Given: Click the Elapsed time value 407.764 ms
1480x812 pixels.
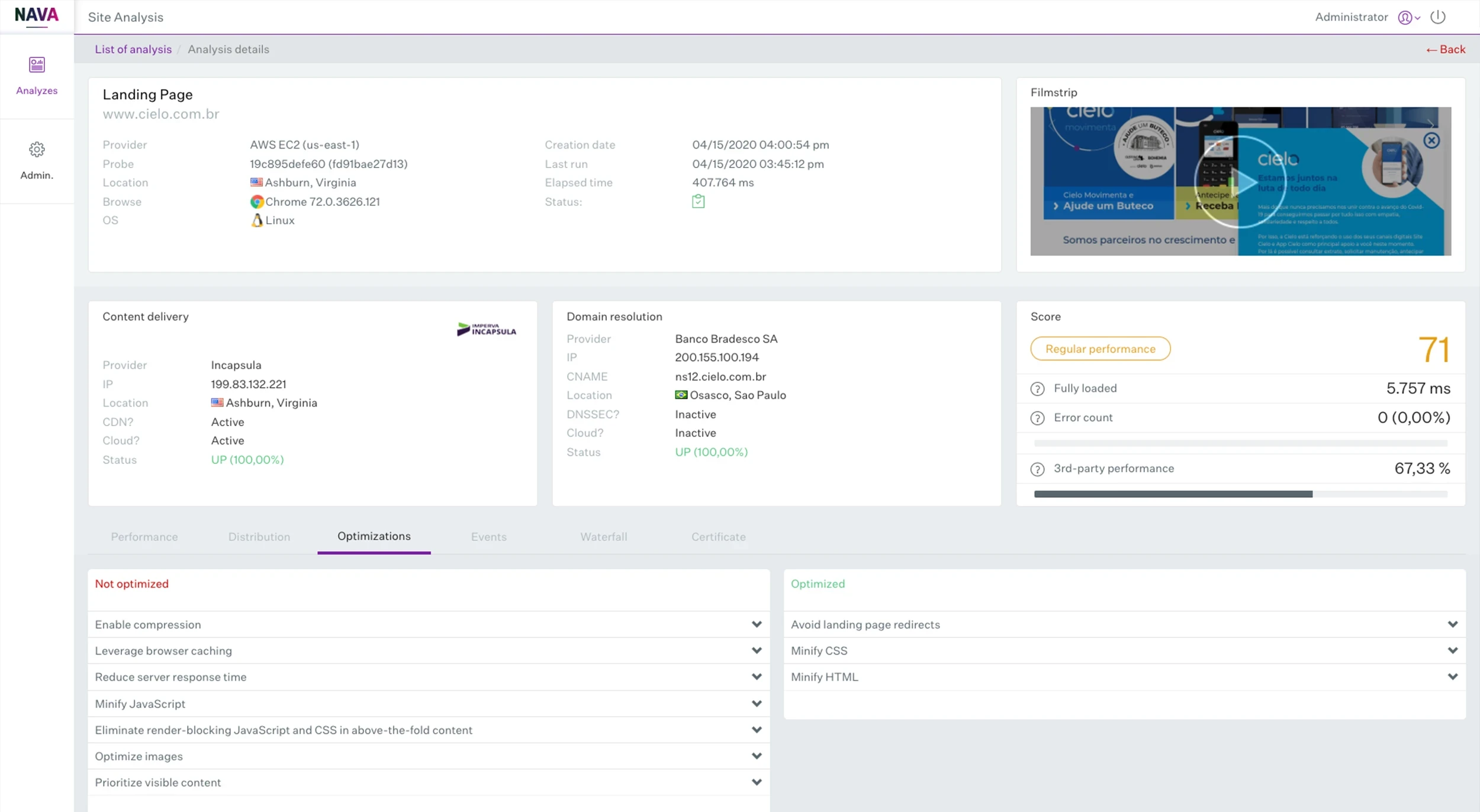Looking at the screenshot, I should [x=723, y=183].
